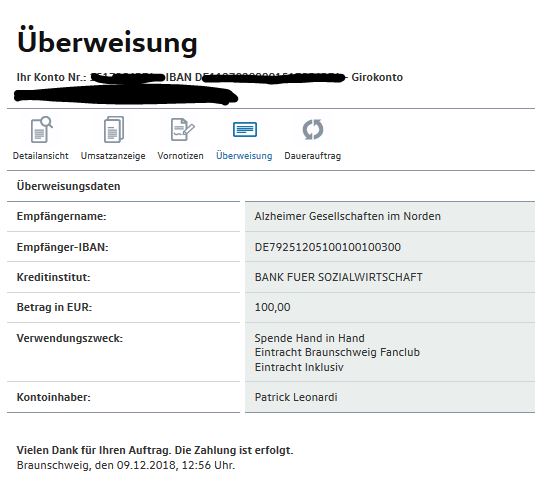
Task: Select account holder Patrick Leonardi
Action: point(296,397)
